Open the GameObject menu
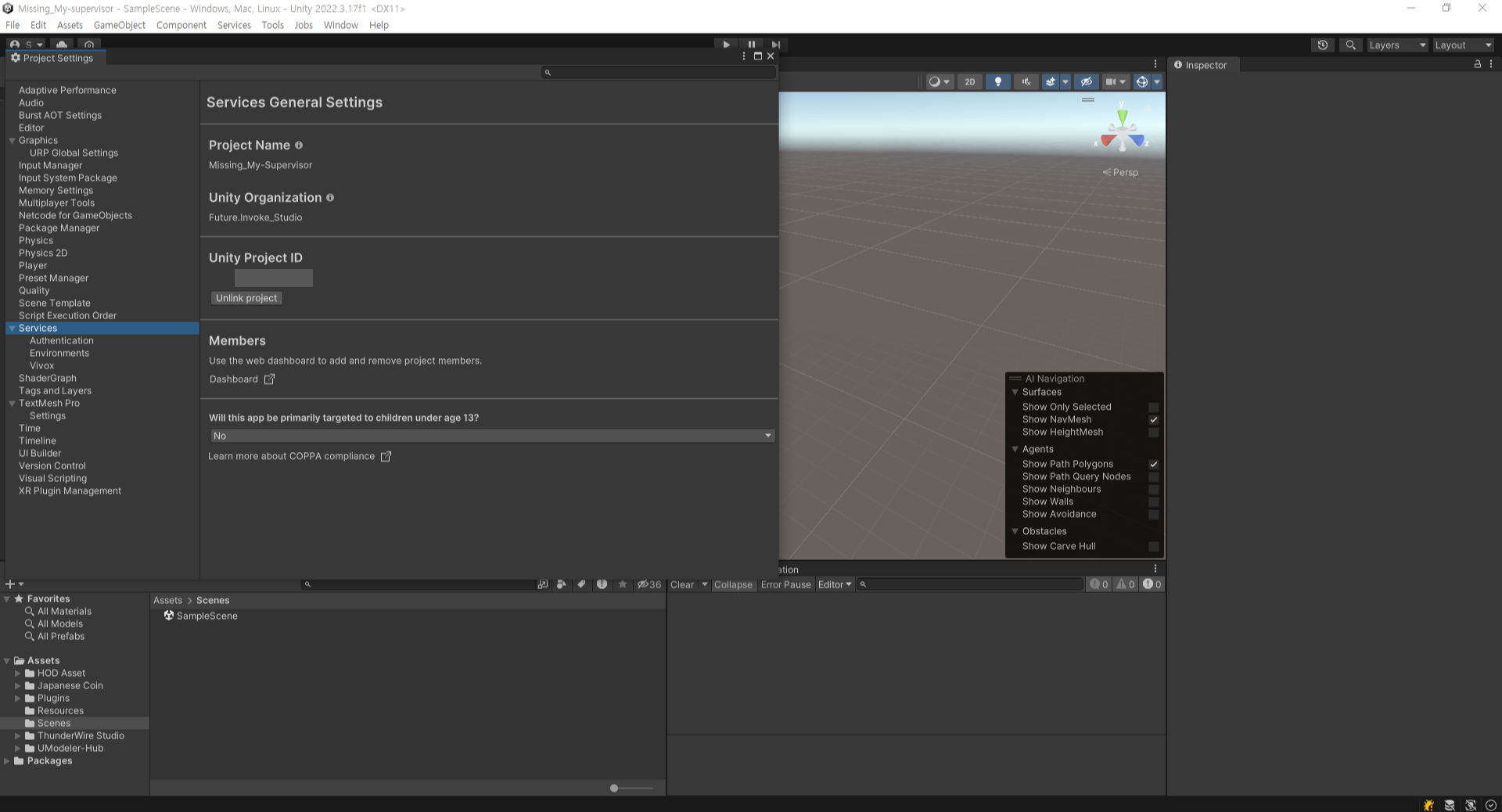Image resolution: width=1502 pixels, height=812 pixels. [x=120, y=25]
